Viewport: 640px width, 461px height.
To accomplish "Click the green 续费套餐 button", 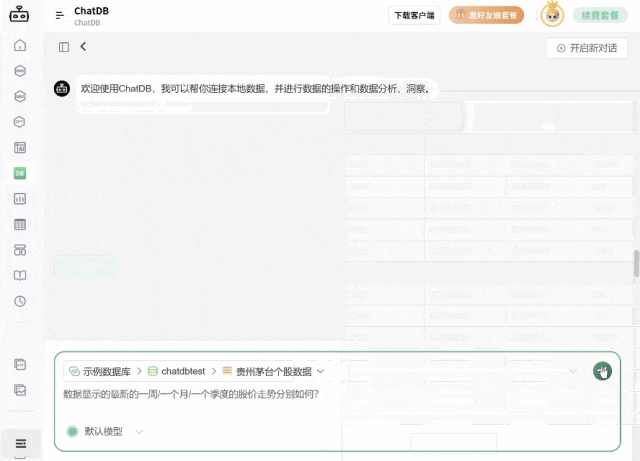I will [x=600, y=16].
